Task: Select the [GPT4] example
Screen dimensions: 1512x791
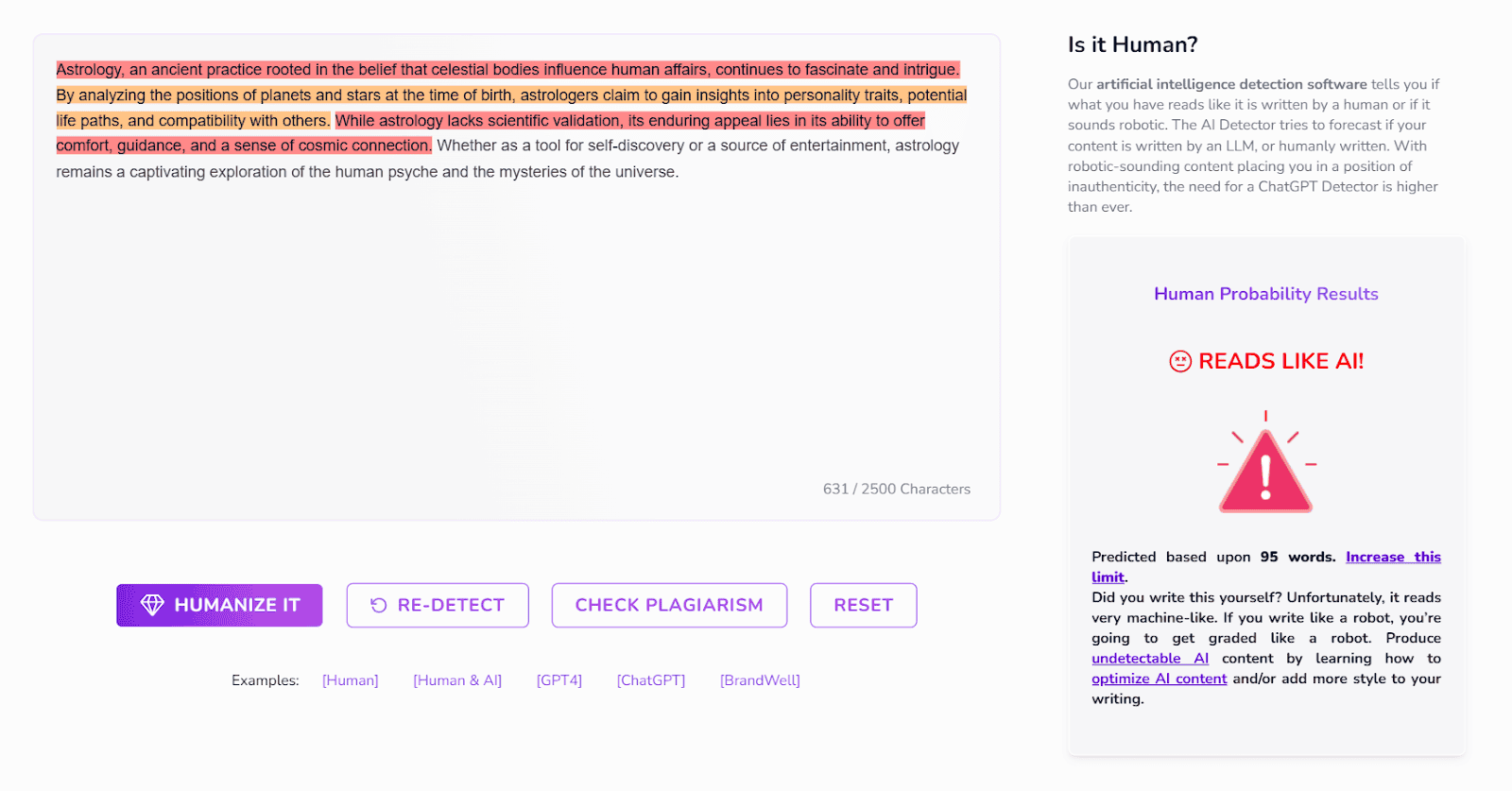Action: [559, 680]
